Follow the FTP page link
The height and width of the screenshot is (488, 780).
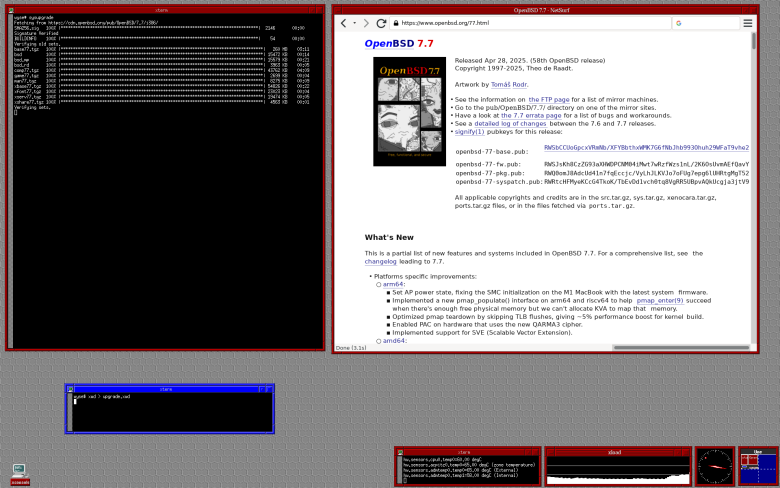point(549,99)
